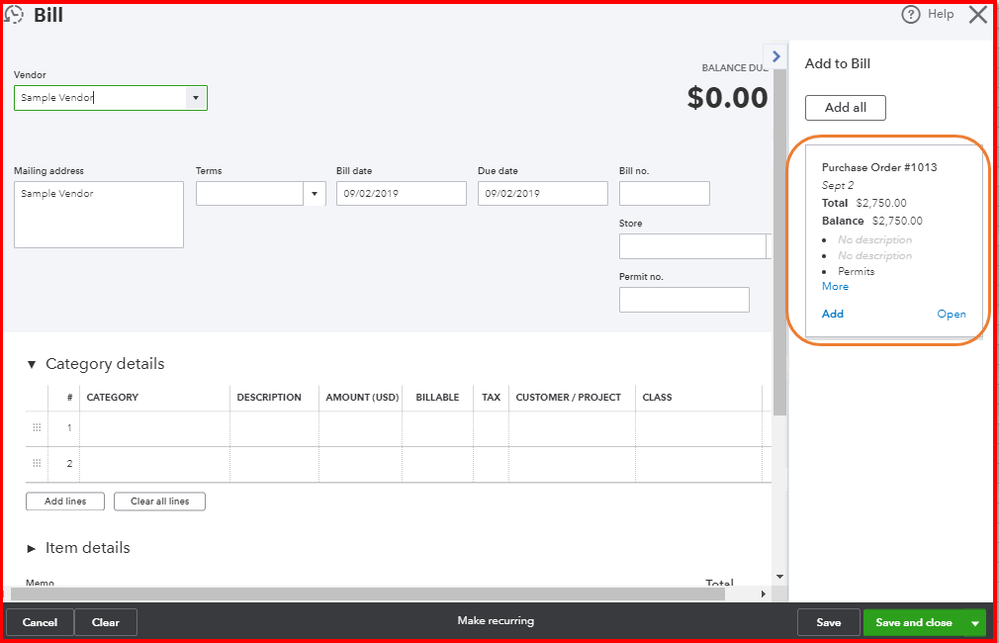Click the Add all button

pos(845,108)
